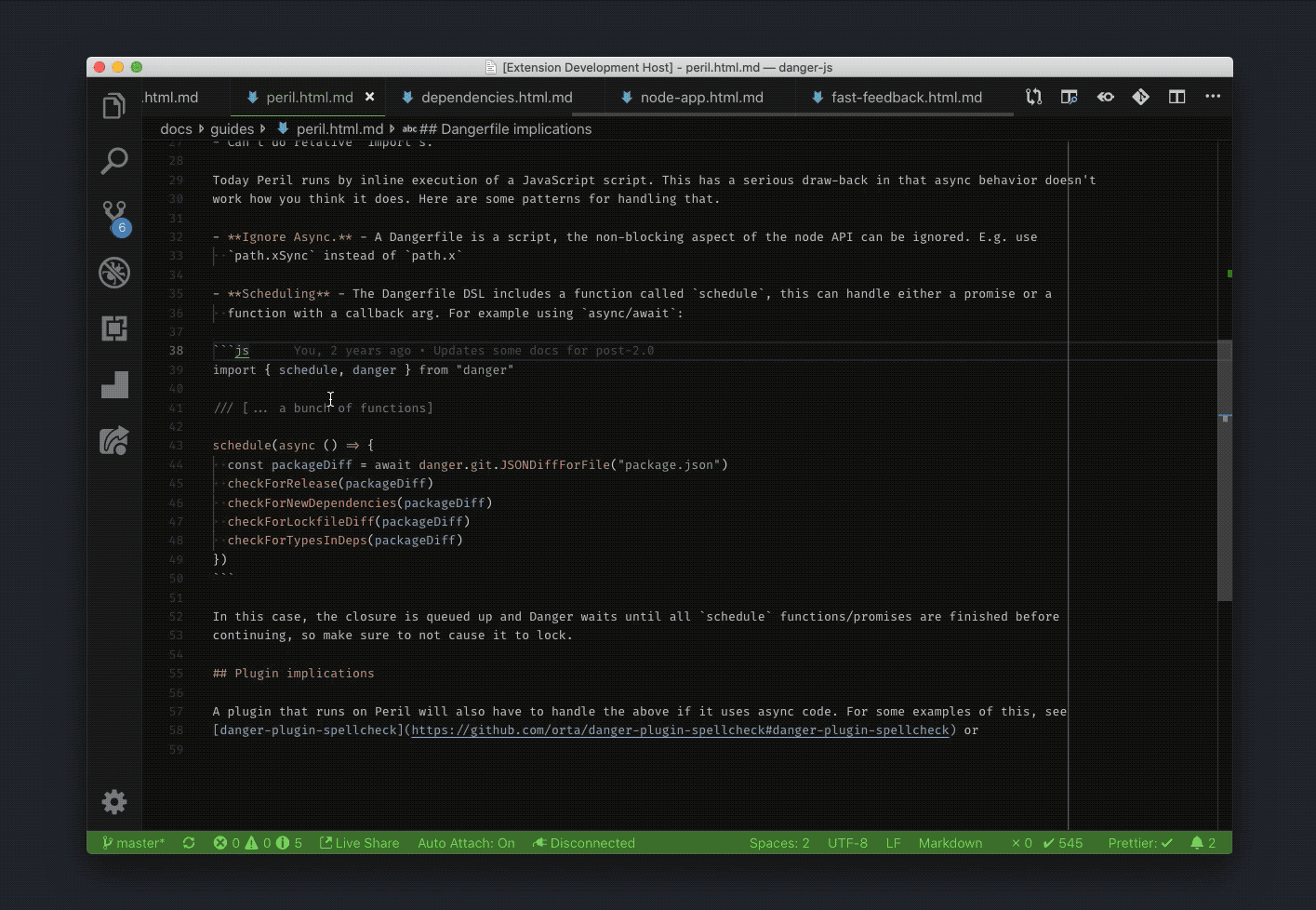Click the '## Plugin implications' heading text
Screen dimensions: 1316x910
pyautogui.click(x=293, y=674)
